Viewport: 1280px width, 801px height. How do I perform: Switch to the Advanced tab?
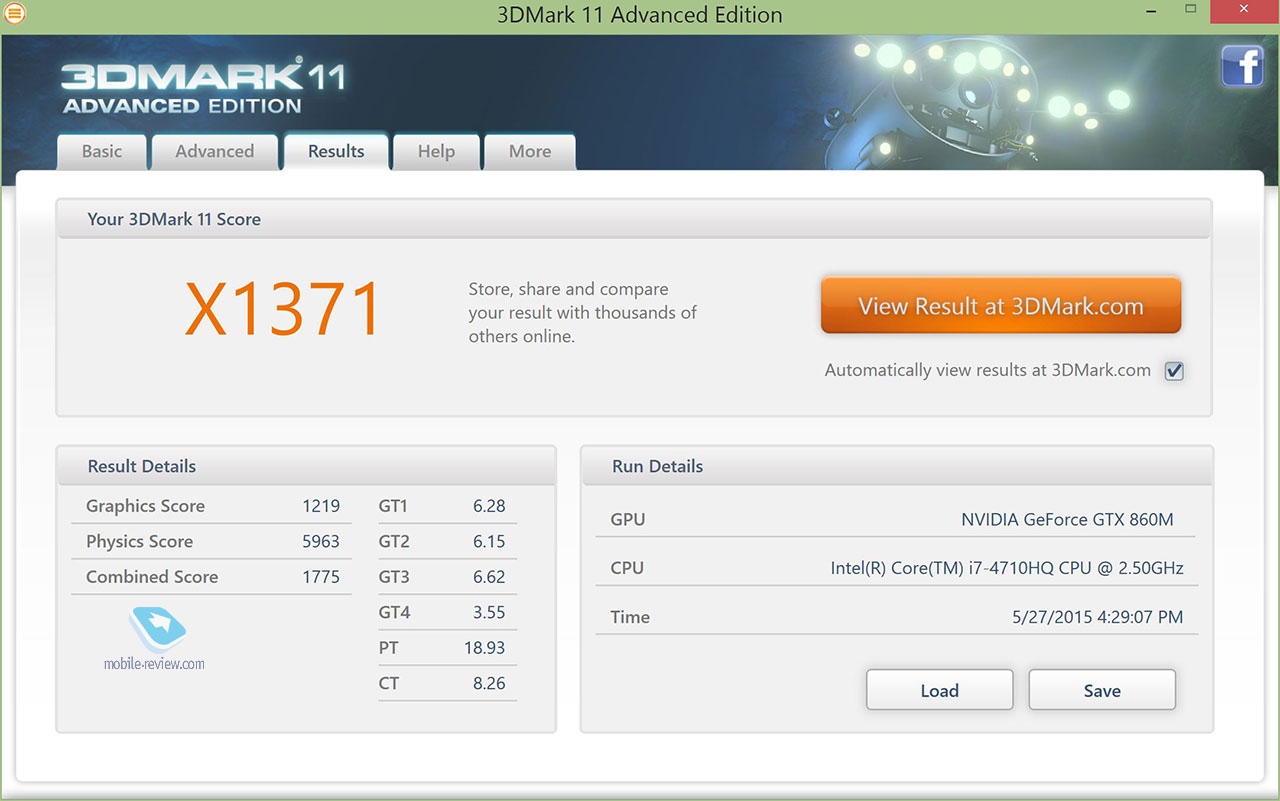point(214,151)
